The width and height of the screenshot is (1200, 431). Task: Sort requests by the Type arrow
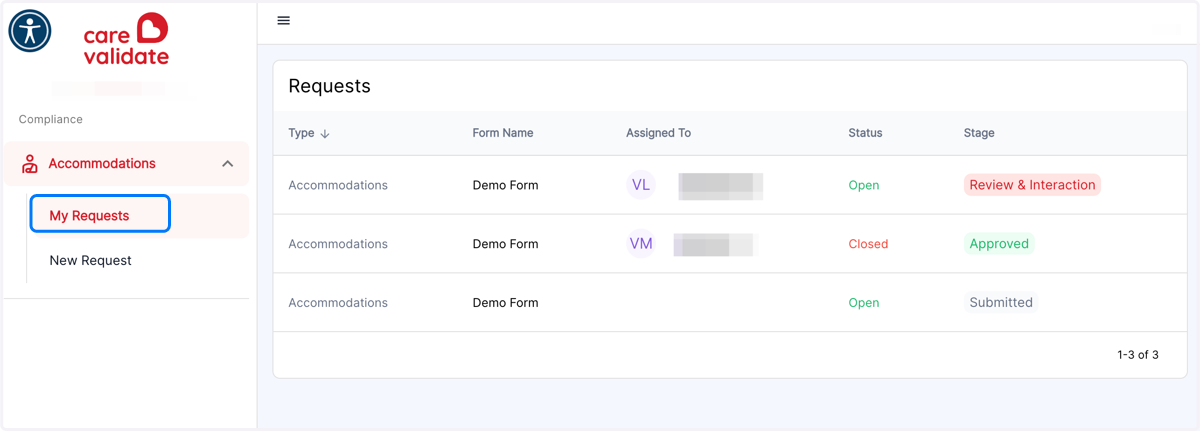coord(325,134)
